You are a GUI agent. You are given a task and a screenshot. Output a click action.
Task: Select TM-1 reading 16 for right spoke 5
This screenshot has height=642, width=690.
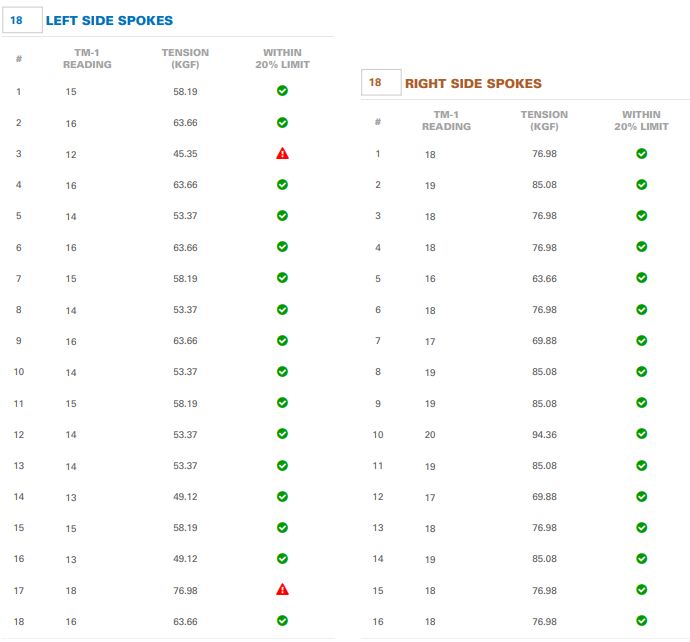(431, 279)
